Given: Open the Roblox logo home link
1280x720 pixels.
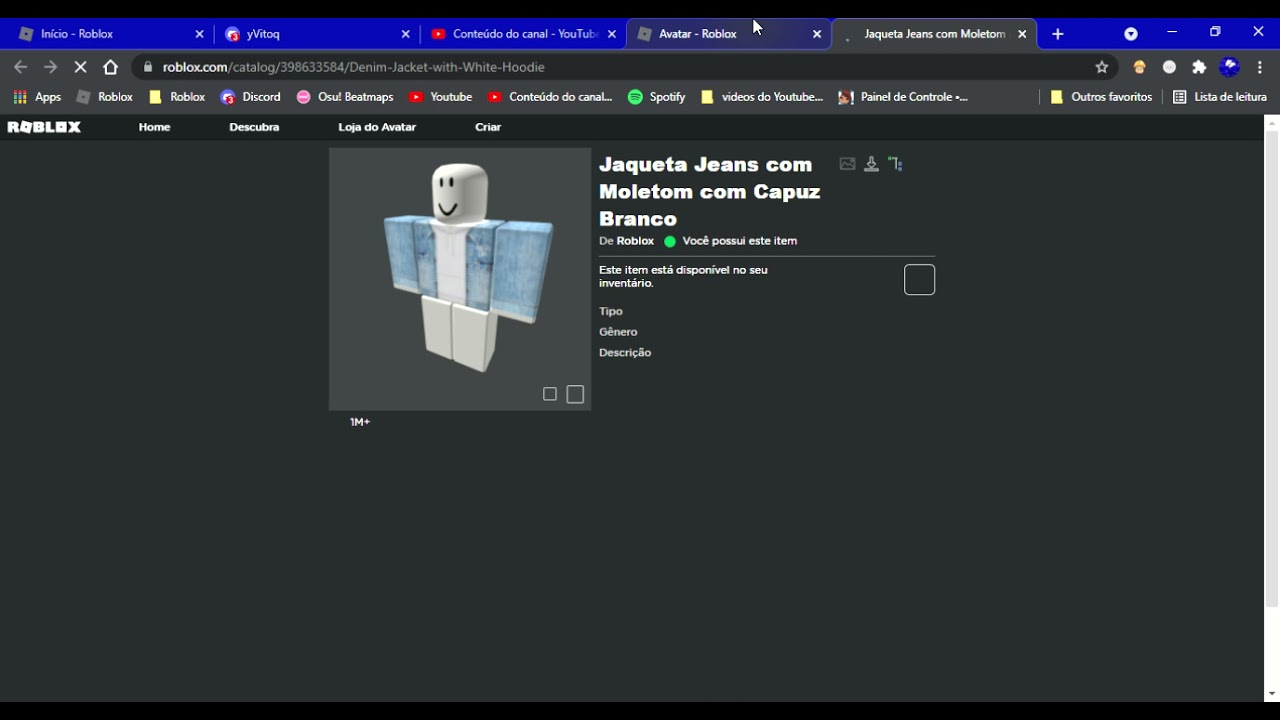Looking at the screenshot, I should tap(44, 127).
